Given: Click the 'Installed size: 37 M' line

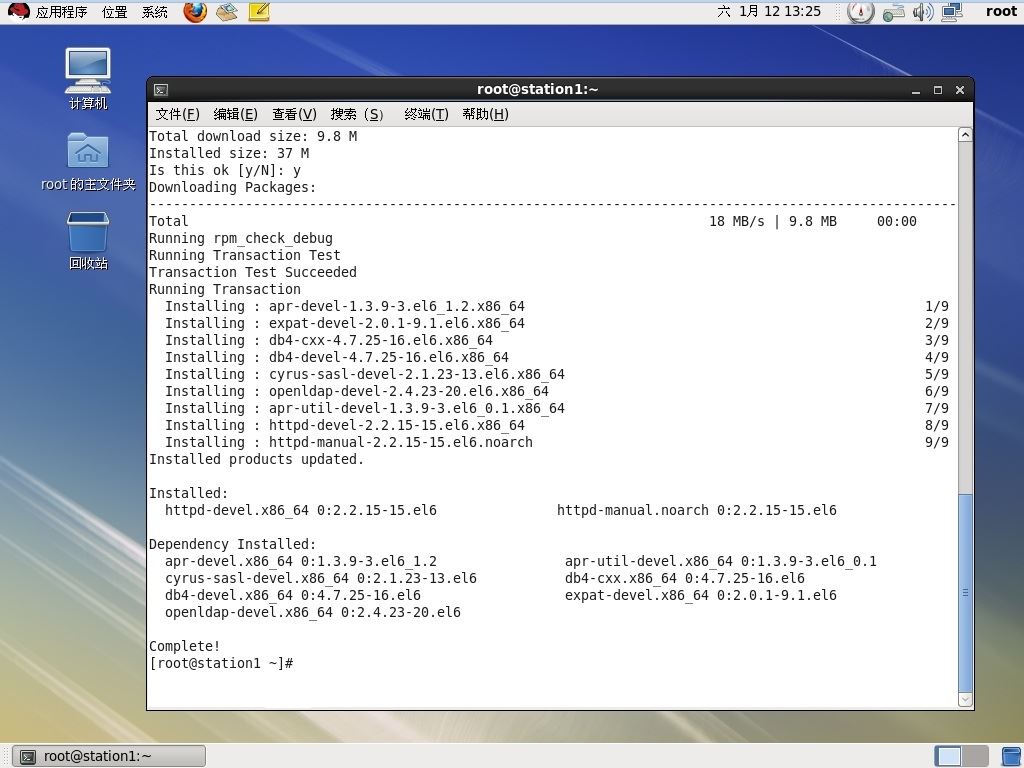Looking at the screenshot, I should 229,153.
